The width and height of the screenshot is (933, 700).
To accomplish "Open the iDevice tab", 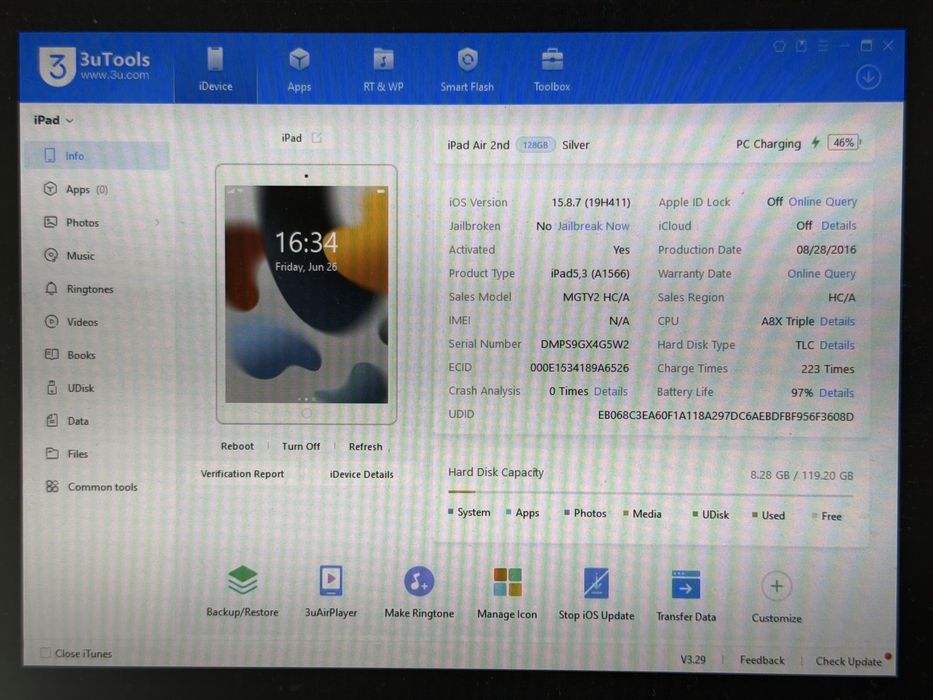I will (215, 70).
